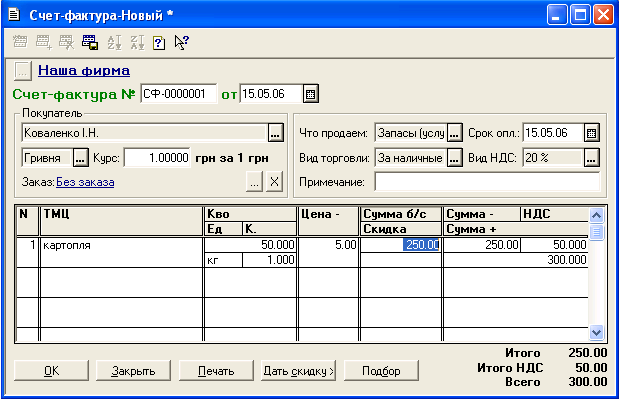
Task: Click the delete row toolbar icon
Action: pos(66,42)
